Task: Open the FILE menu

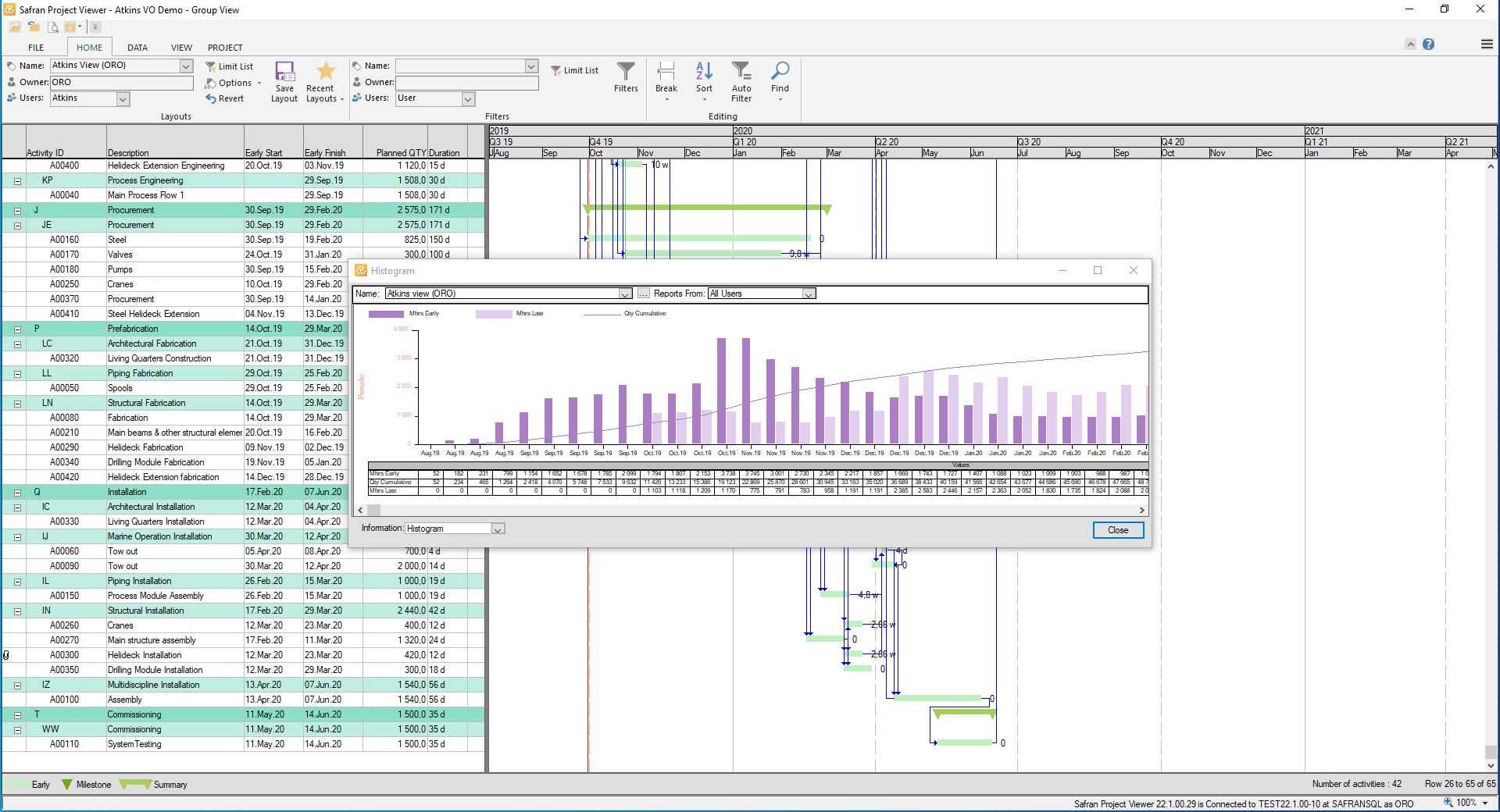Action: [x=36, y=48]
